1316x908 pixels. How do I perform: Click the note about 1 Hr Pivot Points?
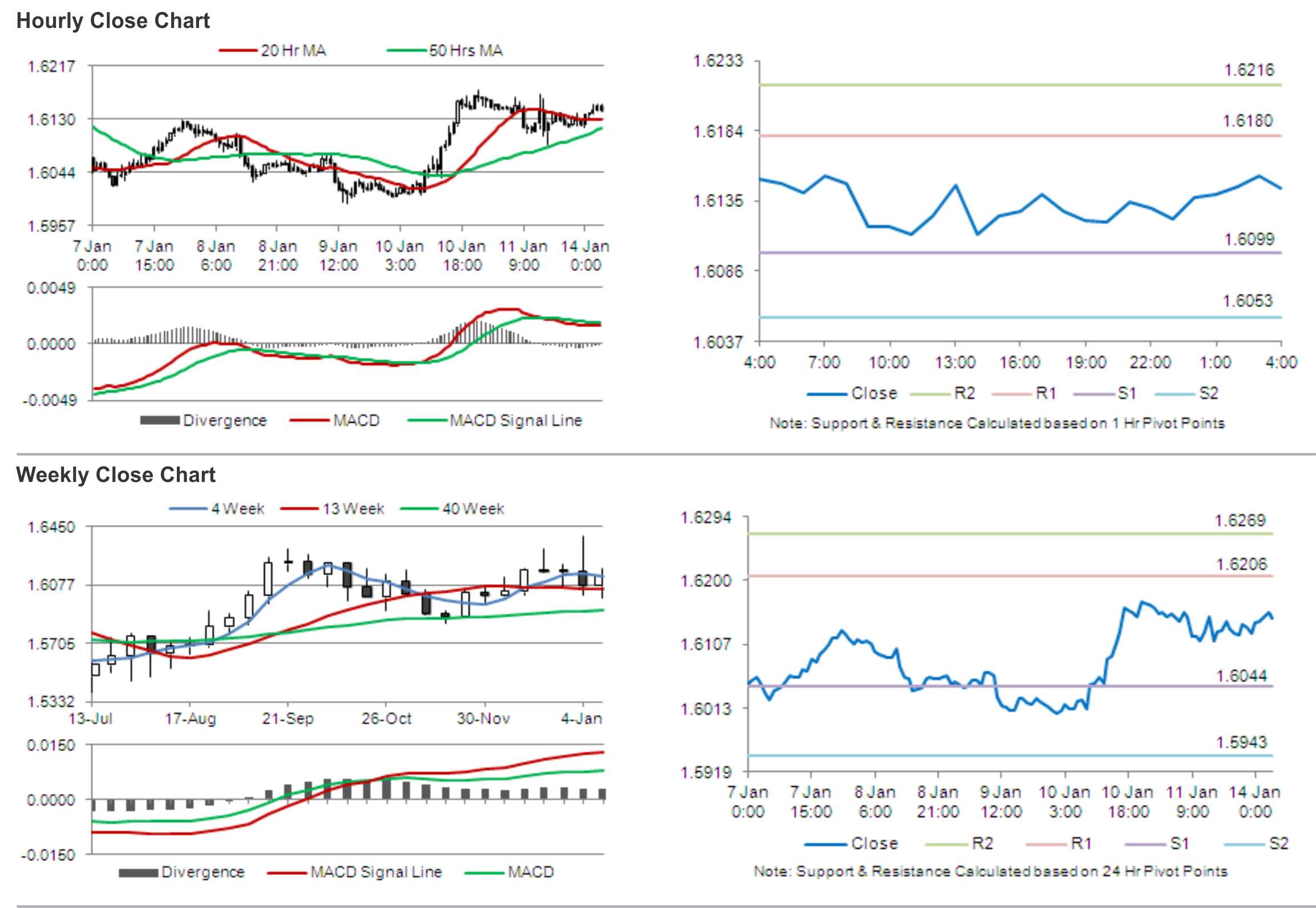pos(997,423)
